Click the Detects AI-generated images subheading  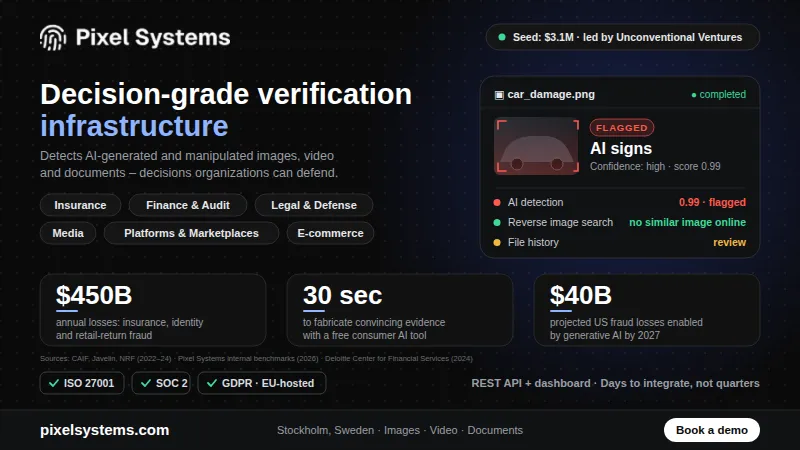(189, 164)
